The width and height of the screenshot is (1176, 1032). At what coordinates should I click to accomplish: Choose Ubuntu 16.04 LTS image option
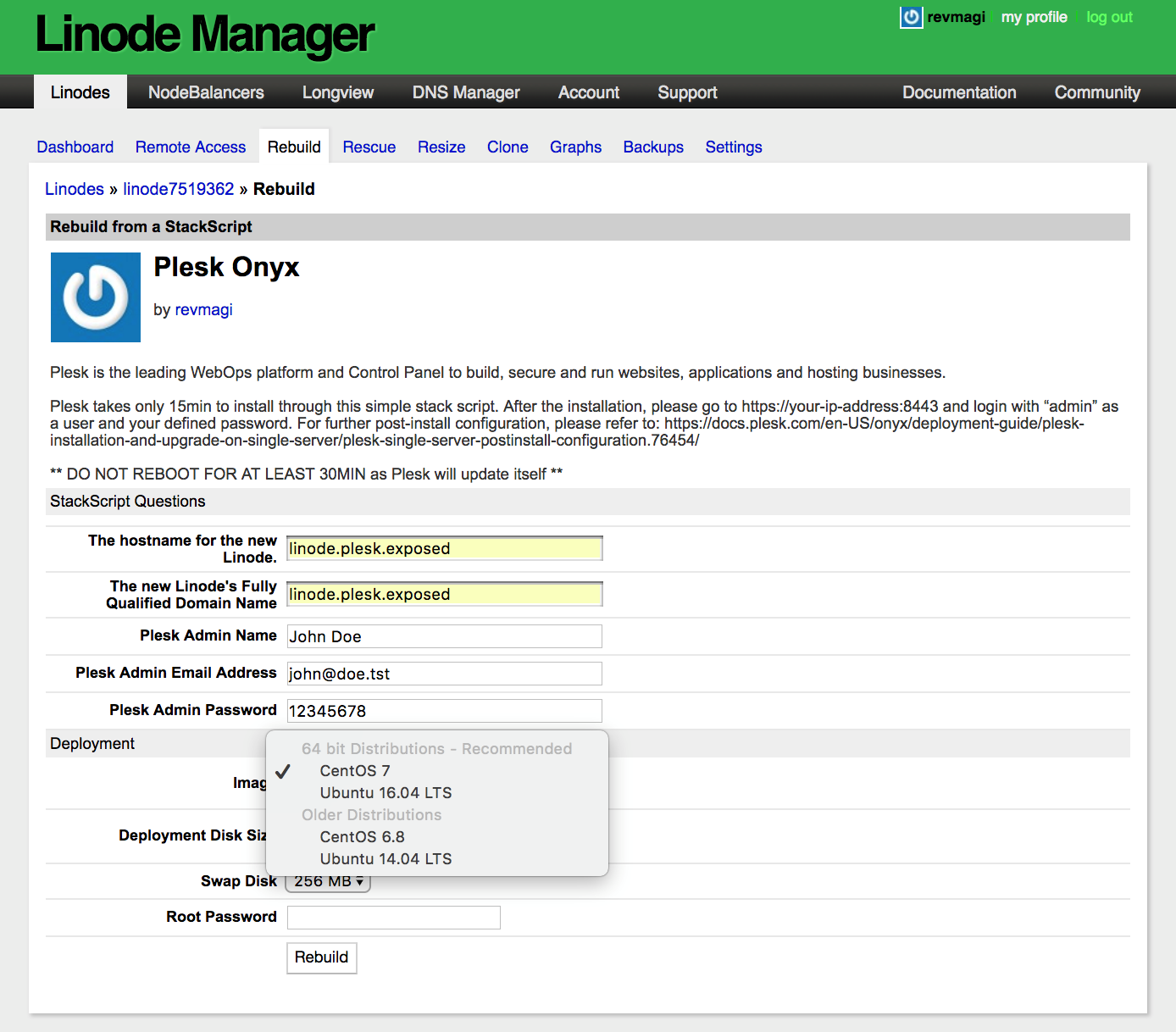pos(437,792)
